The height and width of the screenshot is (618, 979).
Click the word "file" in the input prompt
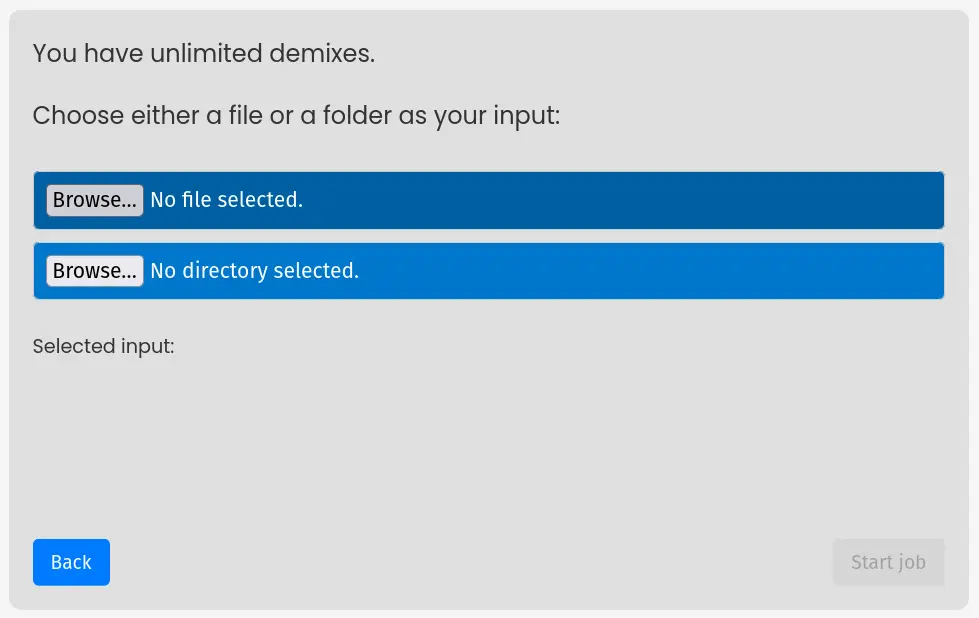(x=244, y=116)
